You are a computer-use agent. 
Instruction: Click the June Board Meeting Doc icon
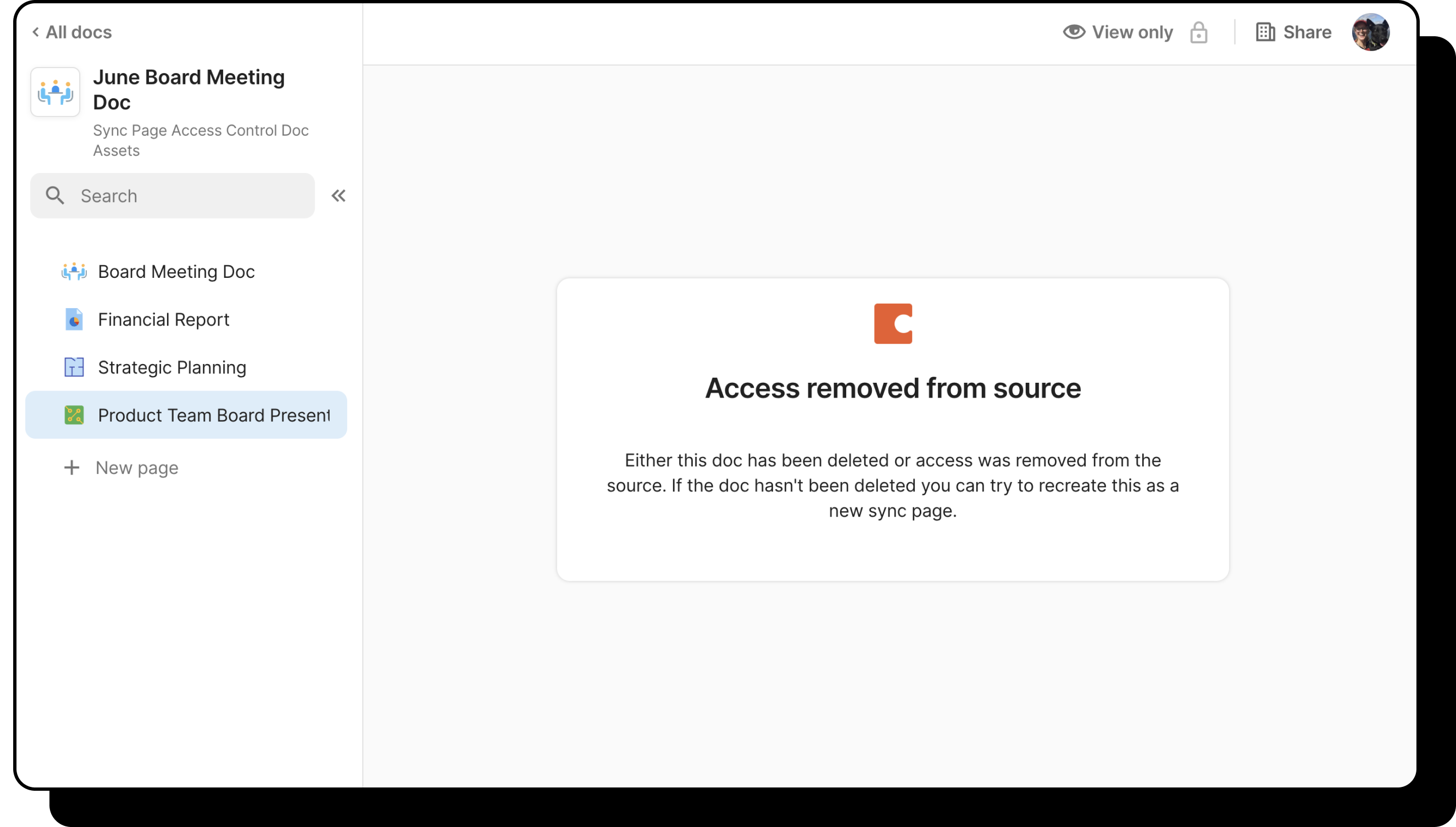(55, 92)
